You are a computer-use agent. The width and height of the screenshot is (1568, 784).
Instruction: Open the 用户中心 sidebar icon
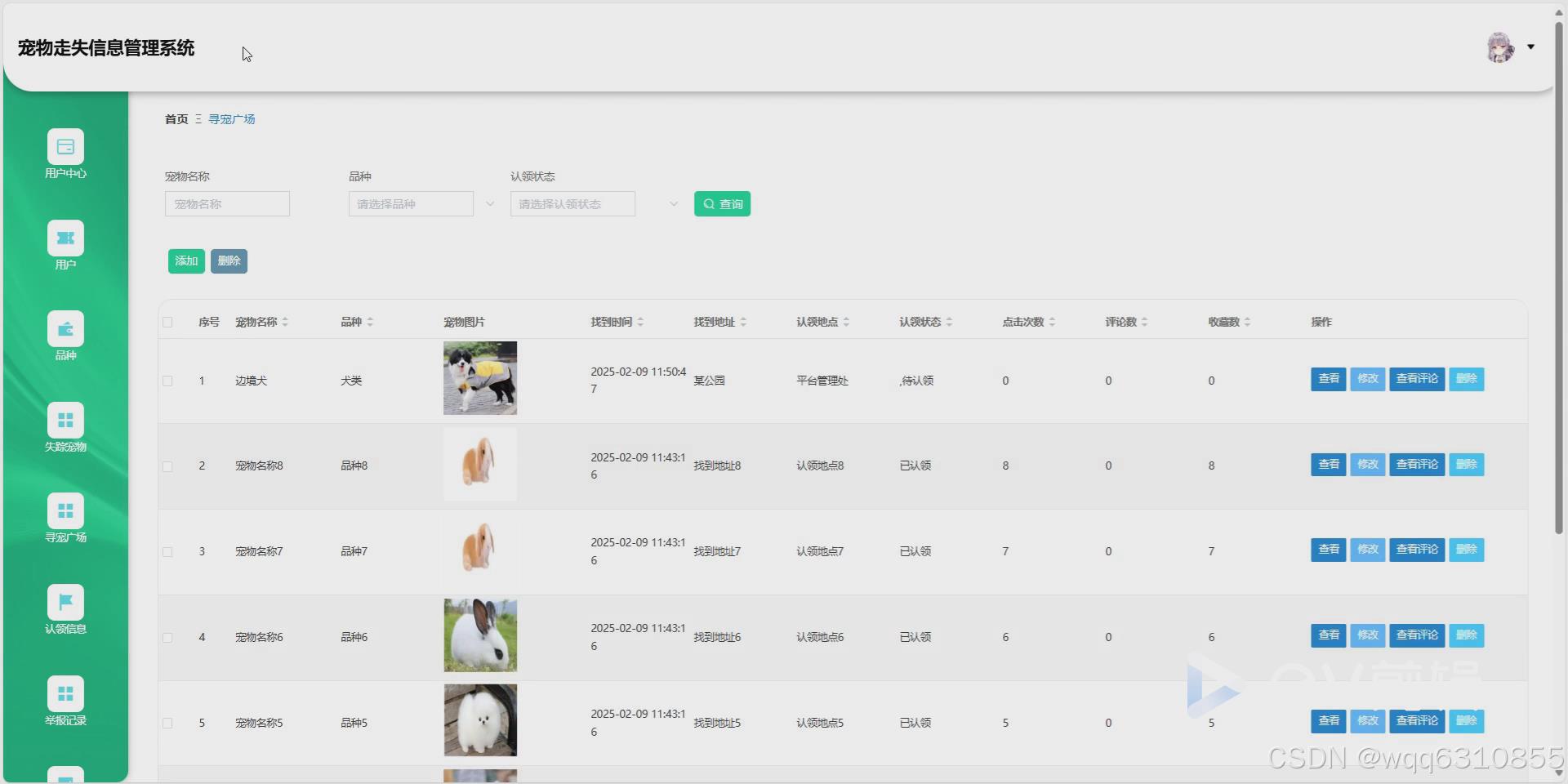tap(65, 147)
